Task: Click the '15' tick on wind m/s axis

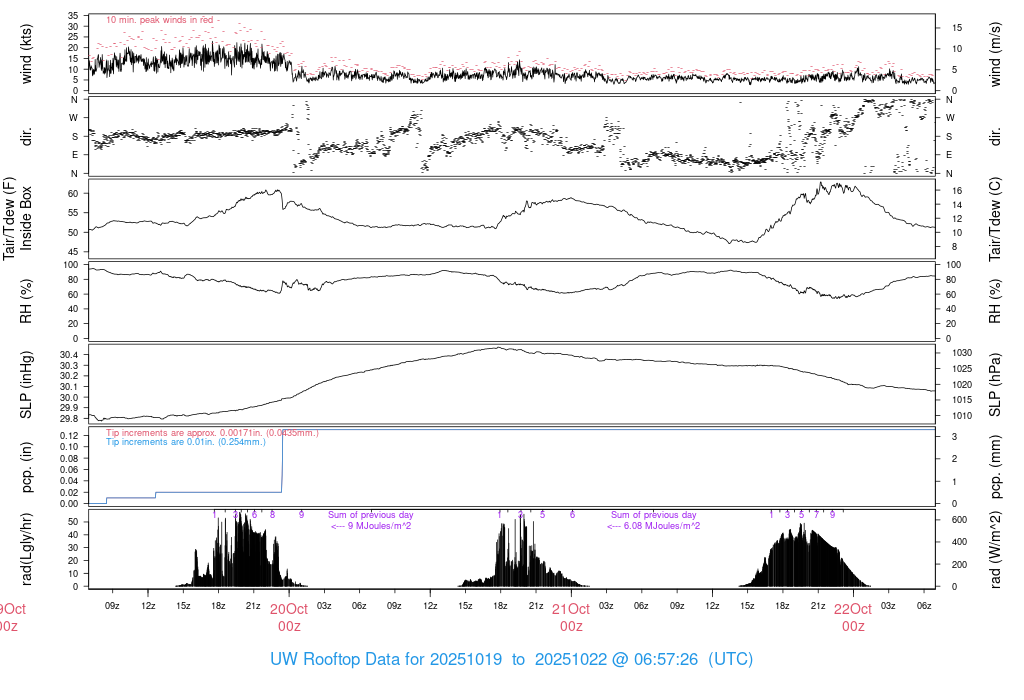Action: [957, 28]
